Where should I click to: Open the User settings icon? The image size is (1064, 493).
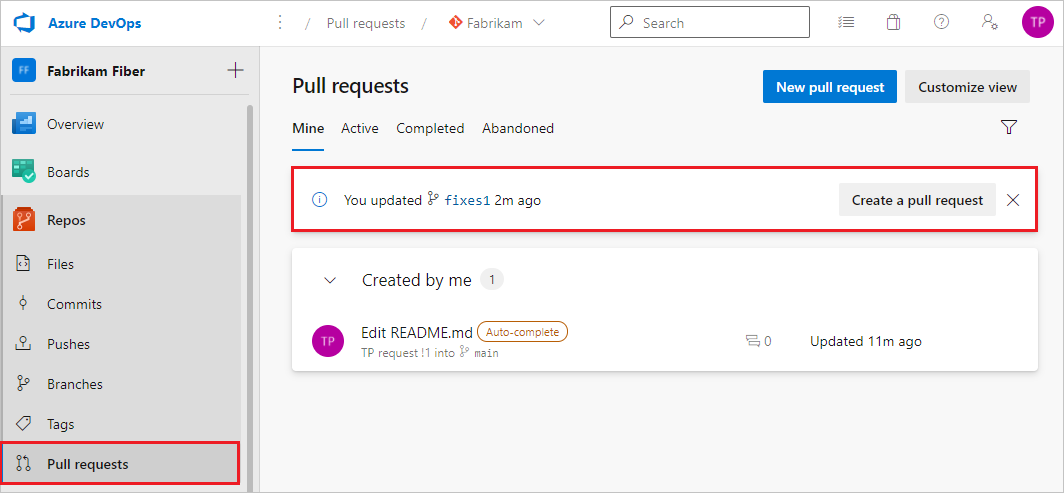(989, 22)
